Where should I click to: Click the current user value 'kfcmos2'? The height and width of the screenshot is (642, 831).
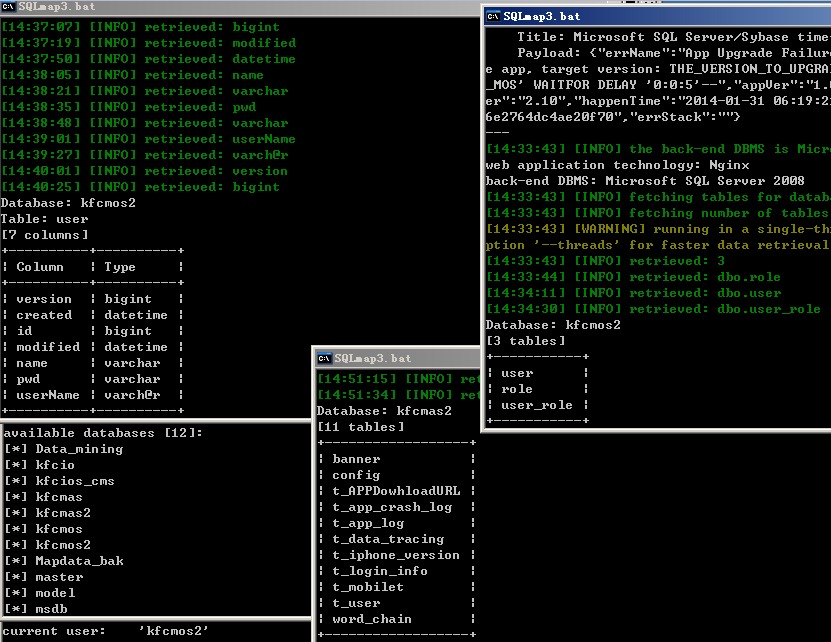[x=173, y=631]
